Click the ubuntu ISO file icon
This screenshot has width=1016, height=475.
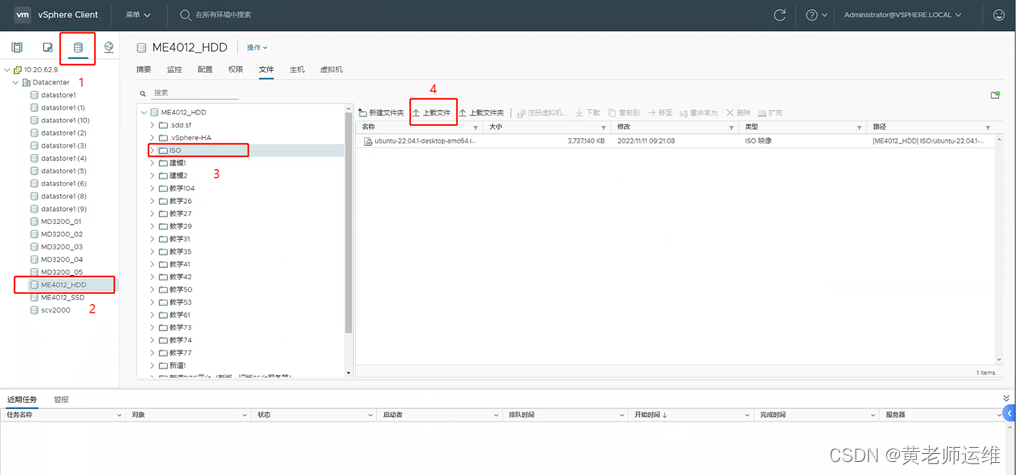[367, 141]
